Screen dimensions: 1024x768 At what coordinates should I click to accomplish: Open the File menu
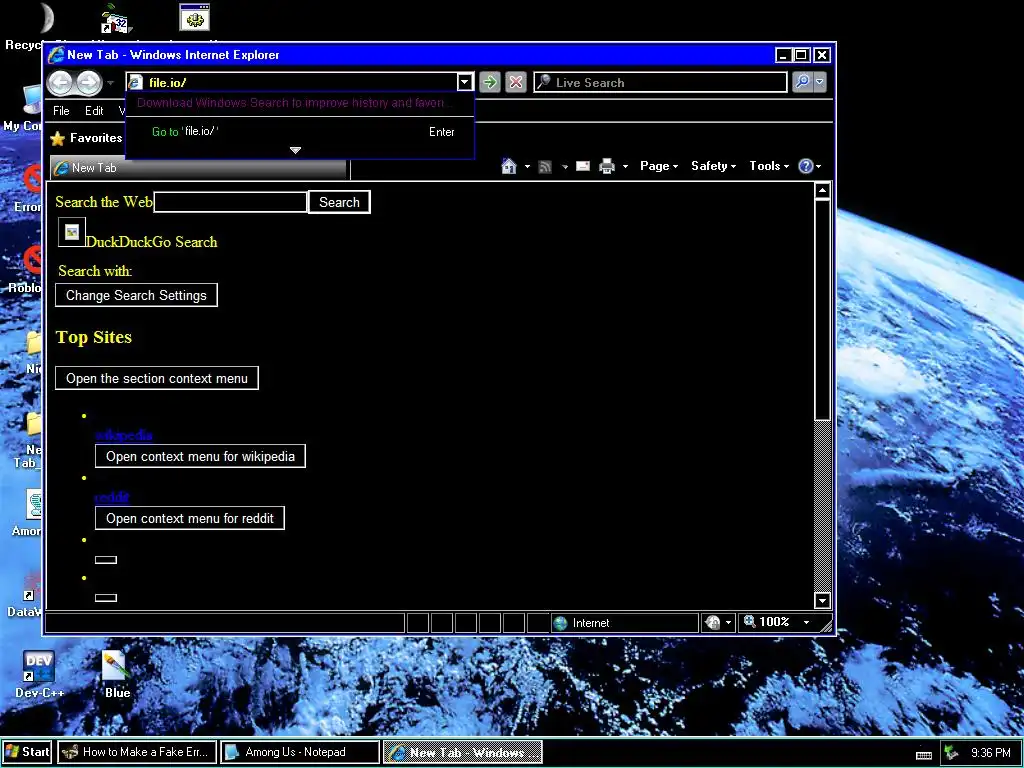coord(61,111)
